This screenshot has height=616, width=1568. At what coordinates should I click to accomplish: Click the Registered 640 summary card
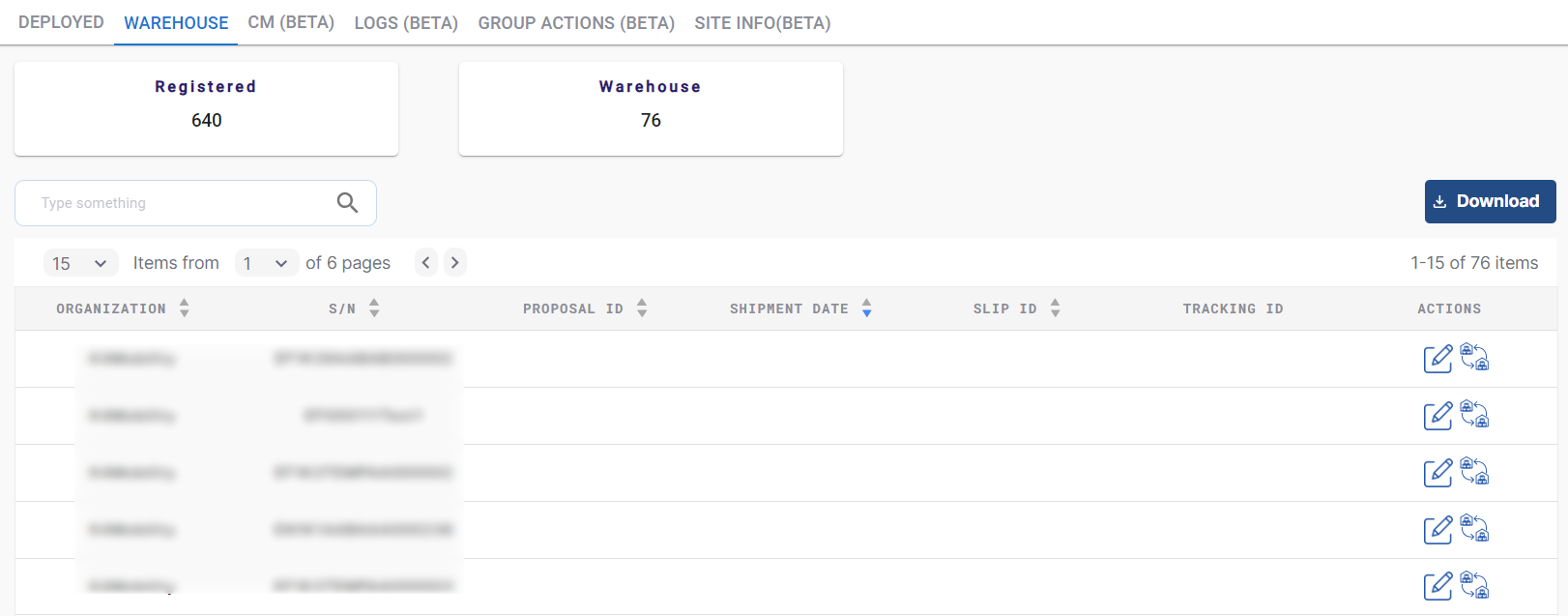click(x=206, y=108)
